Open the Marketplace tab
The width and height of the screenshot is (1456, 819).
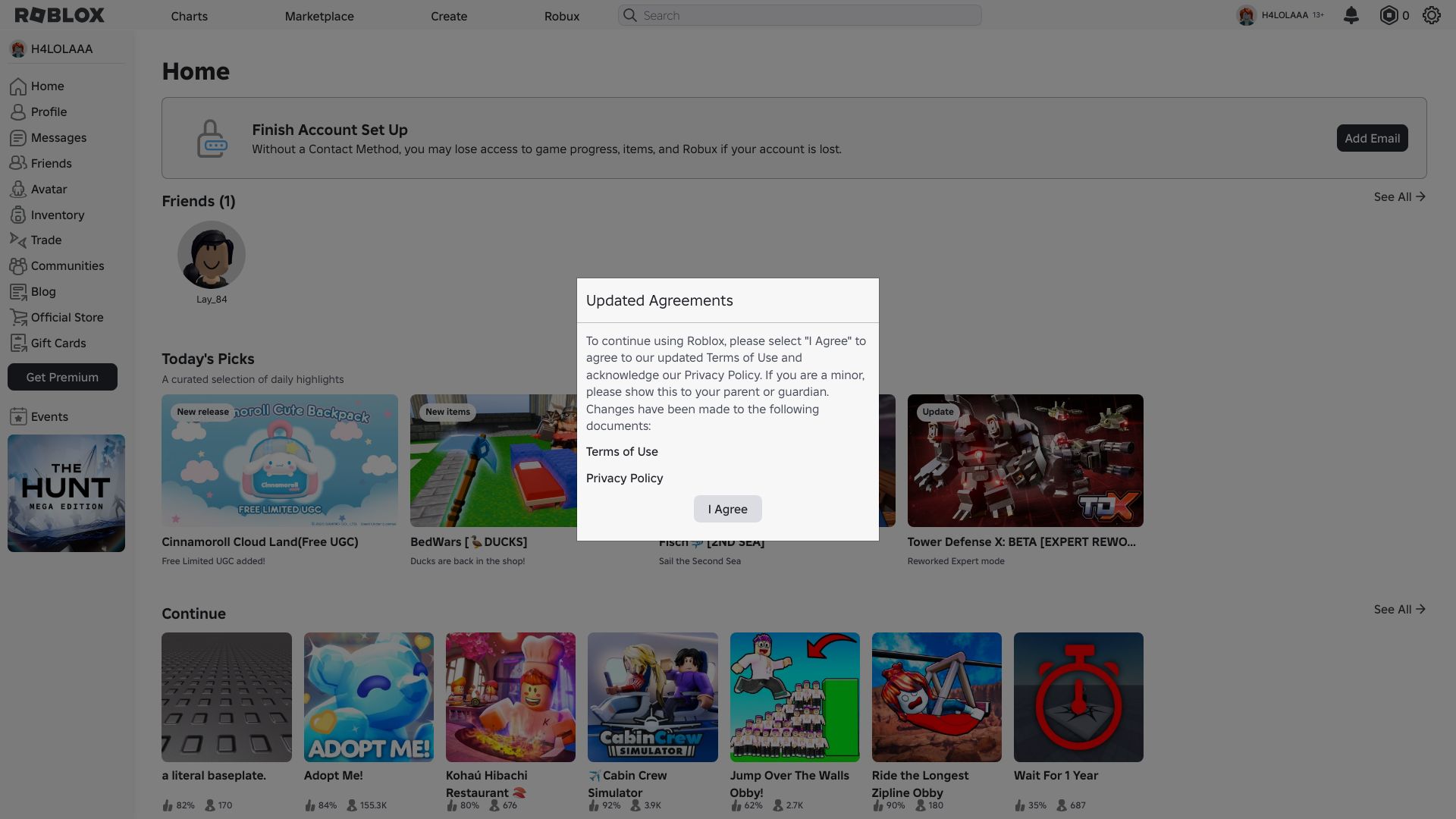[319, 16]
